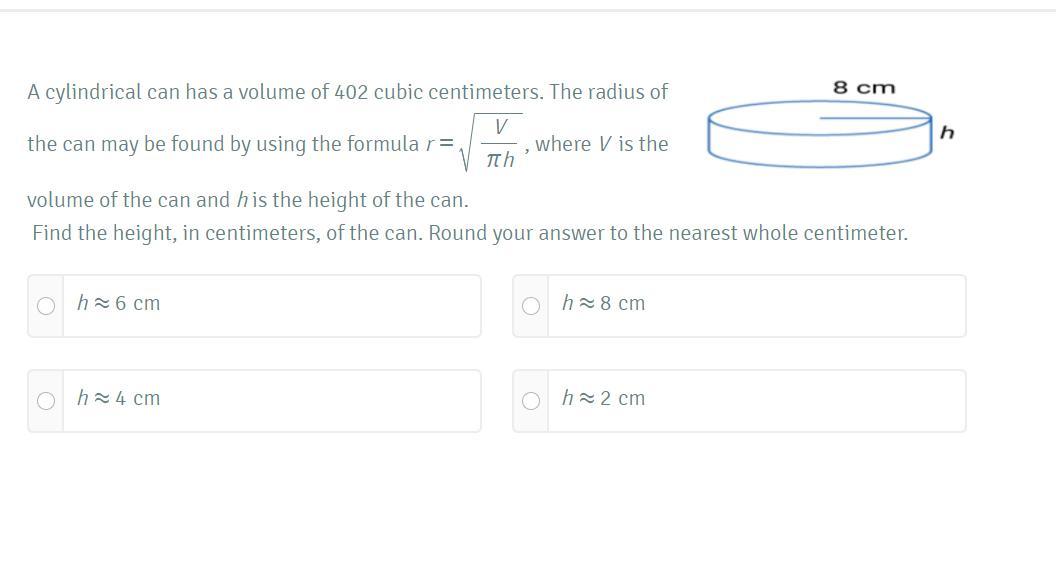Click the "h ≈ 4 cm" answer text
The height and width of the screenshot is (578, 1056).
(118, 398)
